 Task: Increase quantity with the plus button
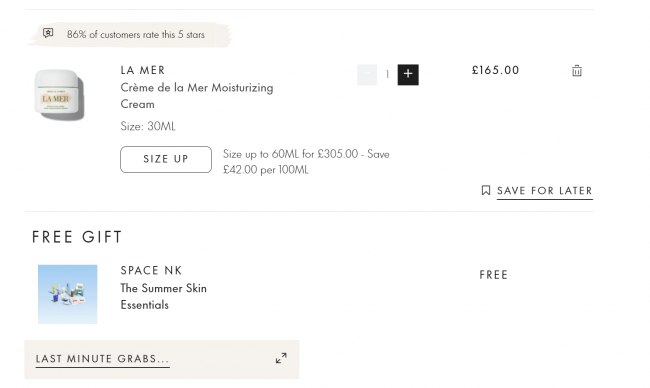pyautogui.click(x=408, y=75)
